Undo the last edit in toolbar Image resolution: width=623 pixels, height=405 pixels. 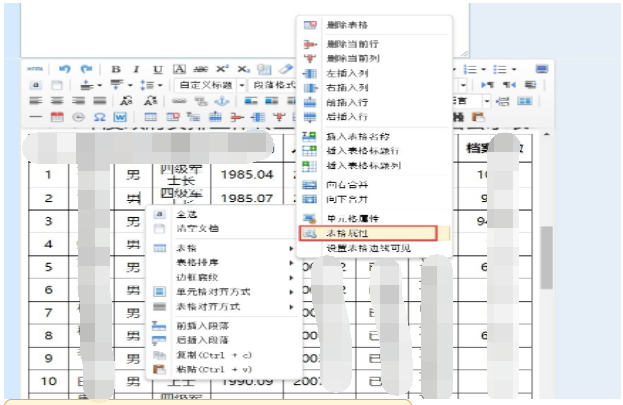click(x=64, y=69)
